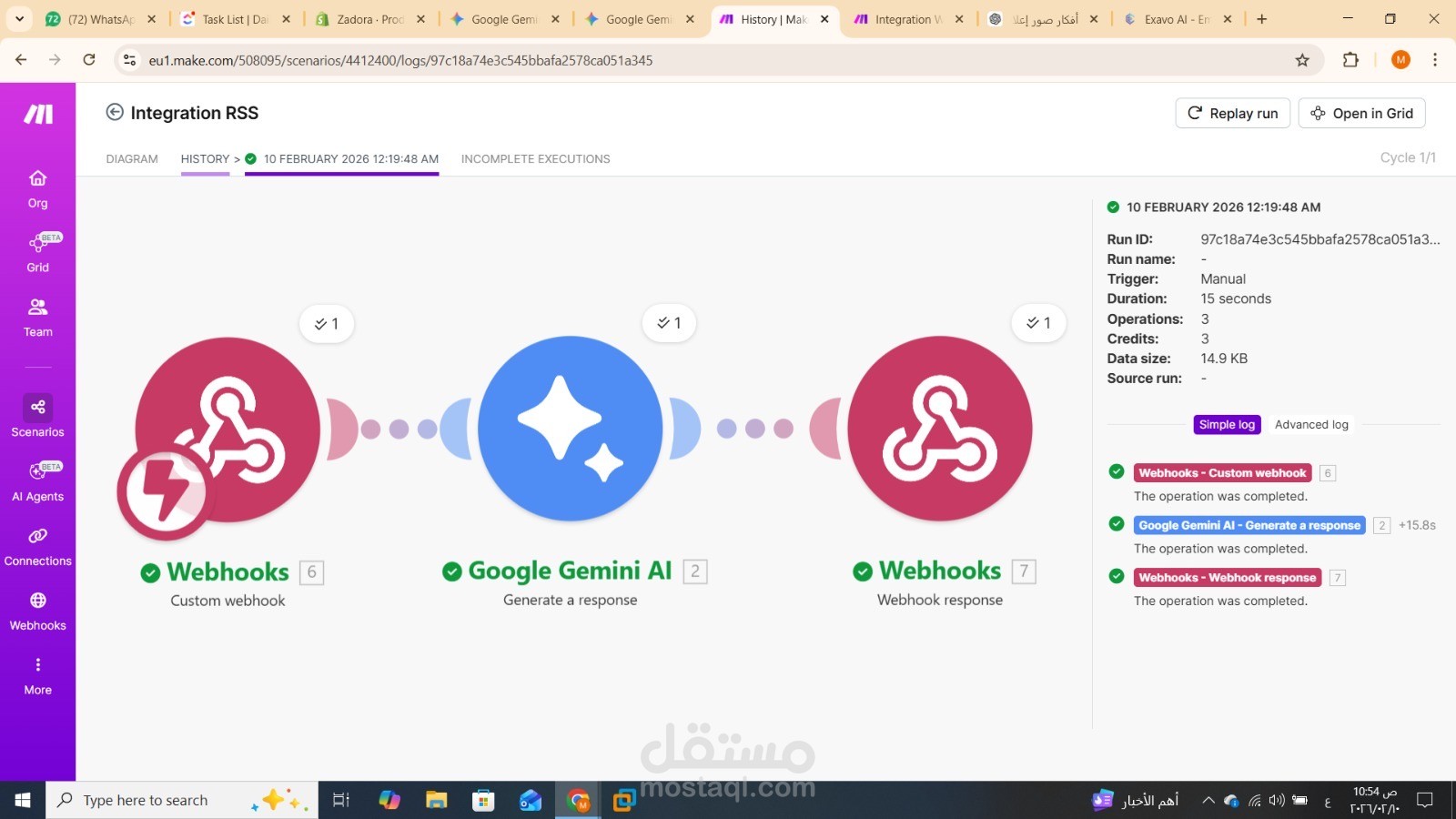Select the 10 FEBRUARY 2026 run tab

(x=342, y=158)
